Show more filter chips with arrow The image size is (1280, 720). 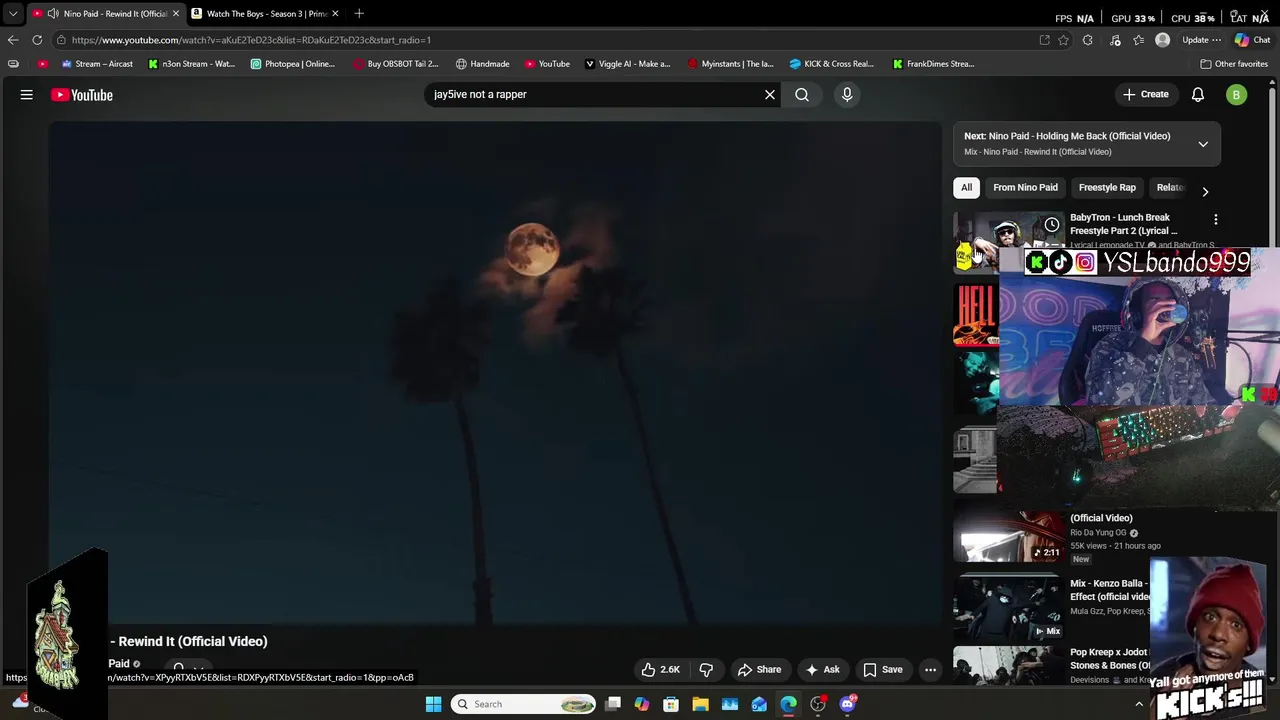point(1205,191)
